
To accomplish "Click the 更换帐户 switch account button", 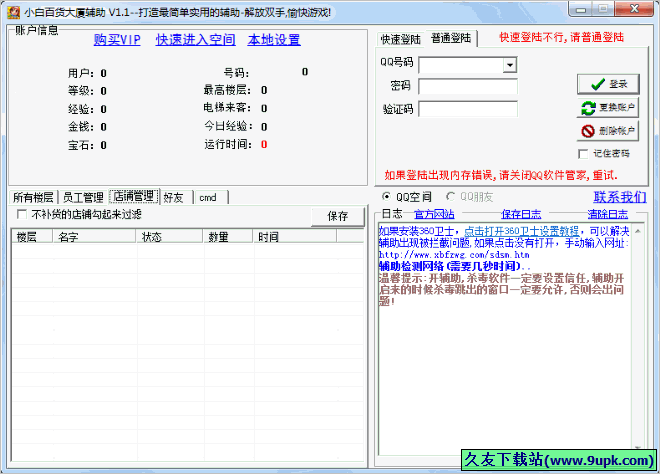I will [x=608, y=108].
